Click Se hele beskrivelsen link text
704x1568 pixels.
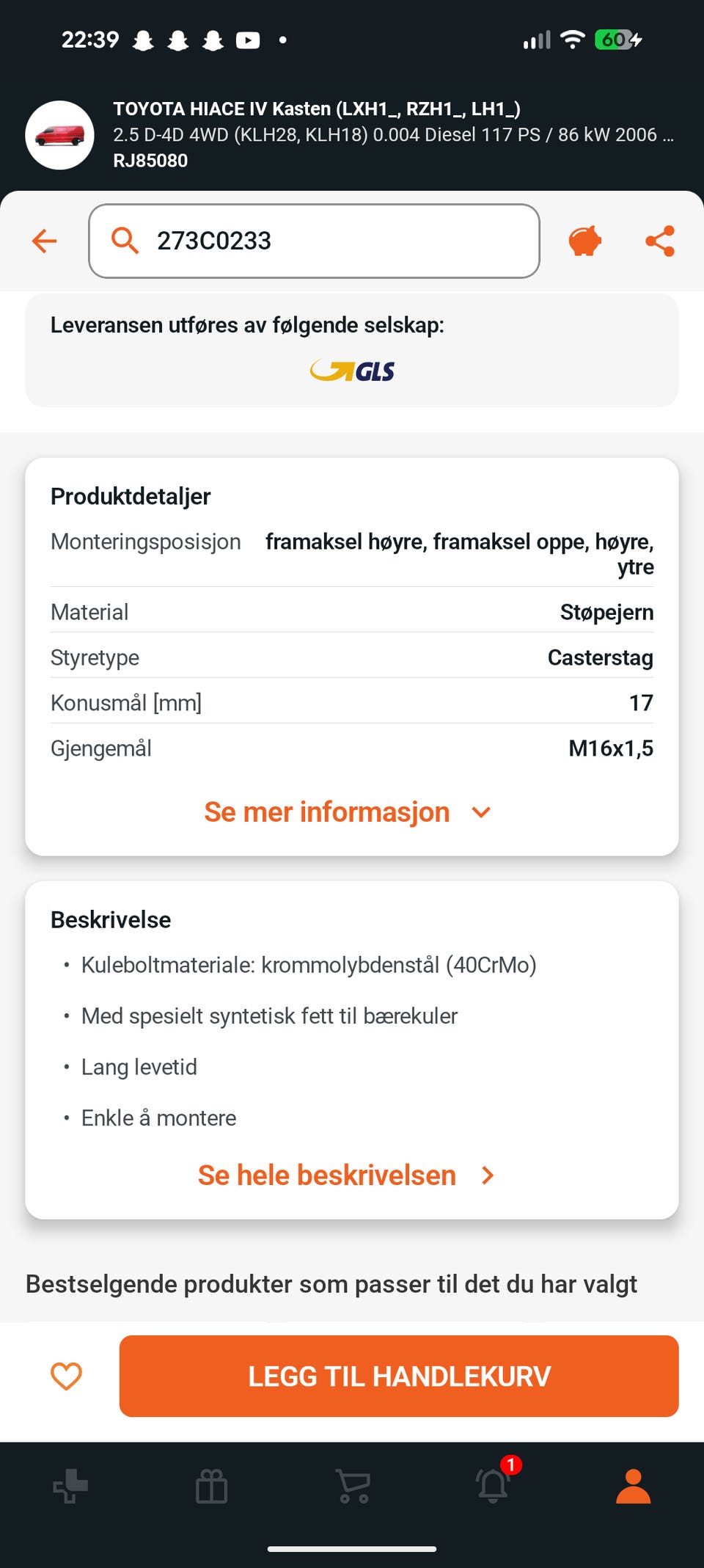pyautogui.click(x=327, y=1175)
